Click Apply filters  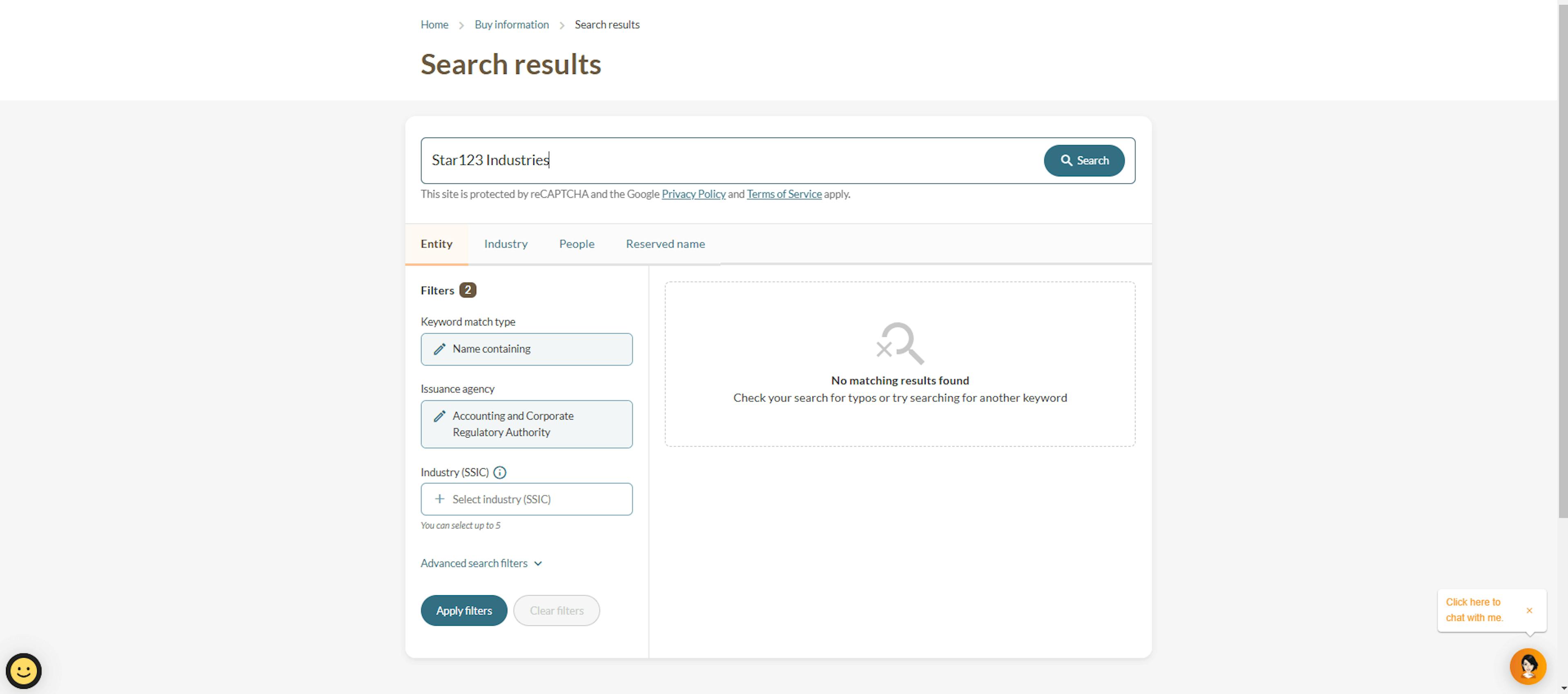click(464, 611)
